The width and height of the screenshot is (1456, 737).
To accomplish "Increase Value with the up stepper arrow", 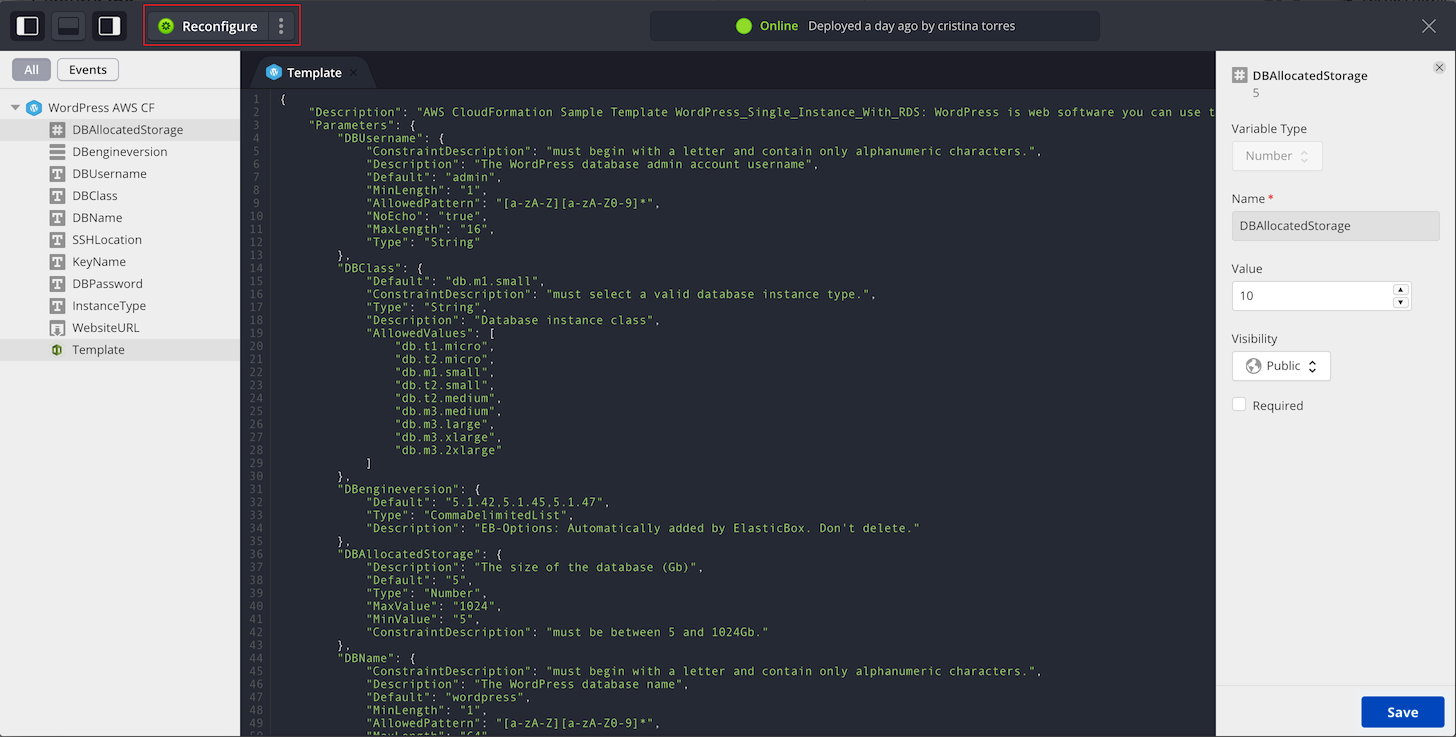I will pos(1401,290).
